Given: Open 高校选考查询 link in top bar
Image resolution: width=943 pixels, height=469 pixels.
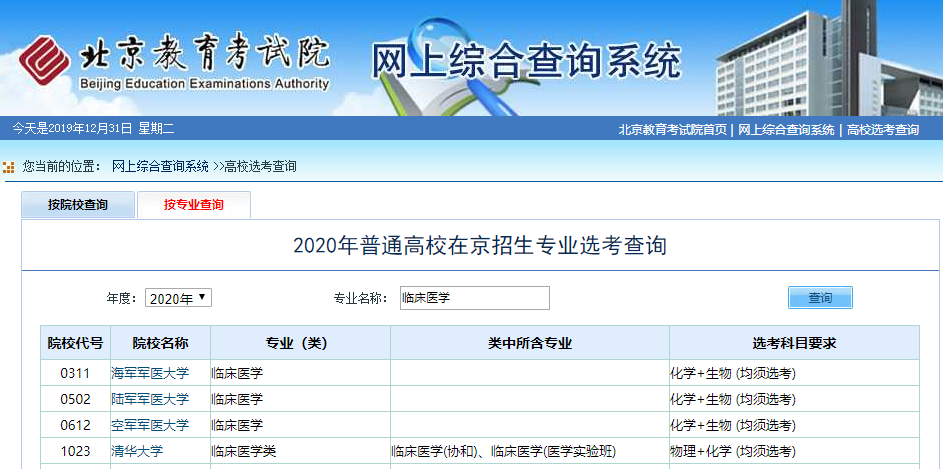Looking at the screenshot, I should 882,129.
